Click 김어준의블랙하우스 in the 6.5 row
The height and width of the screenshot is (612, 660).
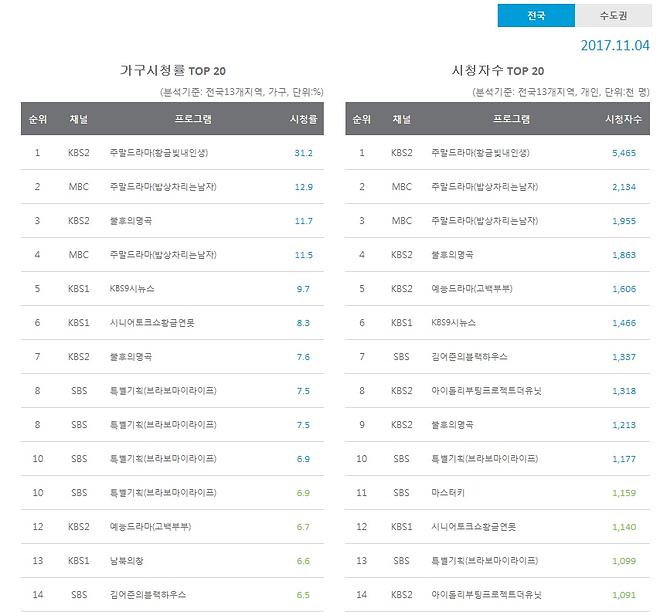click(x=148, y=595)
